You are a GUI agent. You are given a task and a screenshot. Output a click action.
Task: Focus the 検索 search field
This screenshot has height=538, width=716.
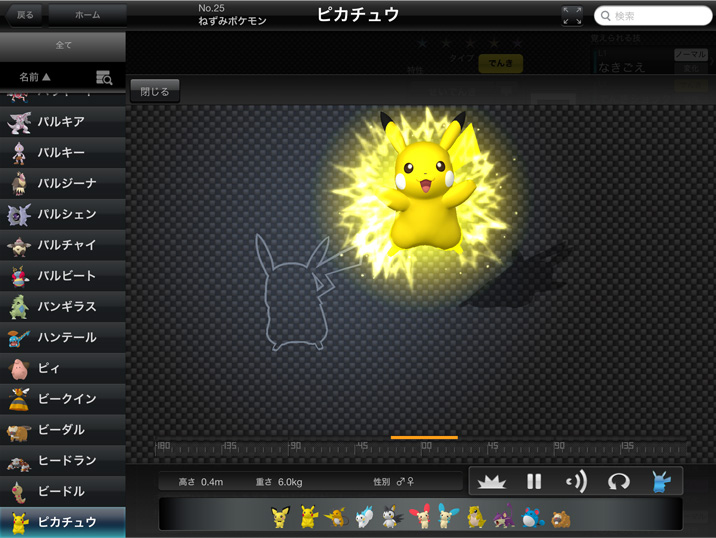click(653, 16)
